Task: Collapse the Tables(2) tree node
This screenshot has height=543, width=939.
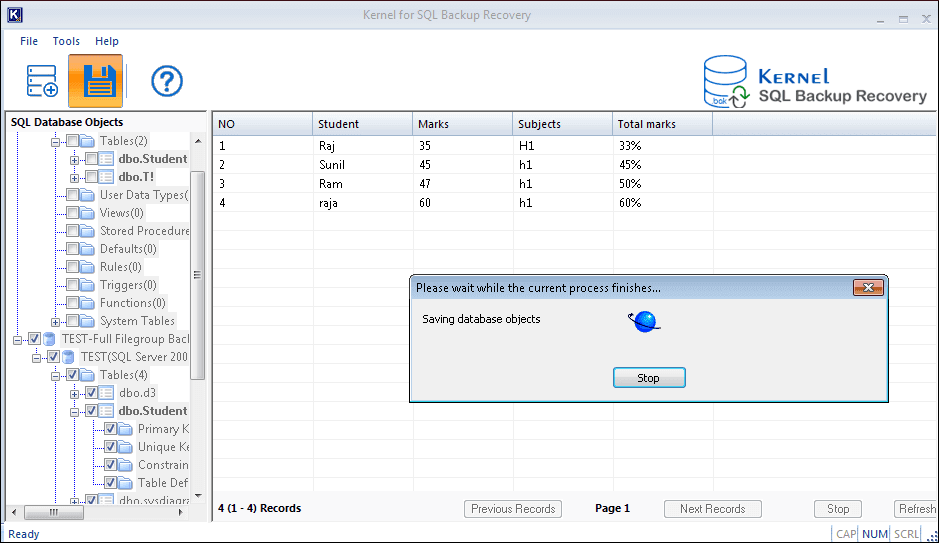Action: coord(55,142)
